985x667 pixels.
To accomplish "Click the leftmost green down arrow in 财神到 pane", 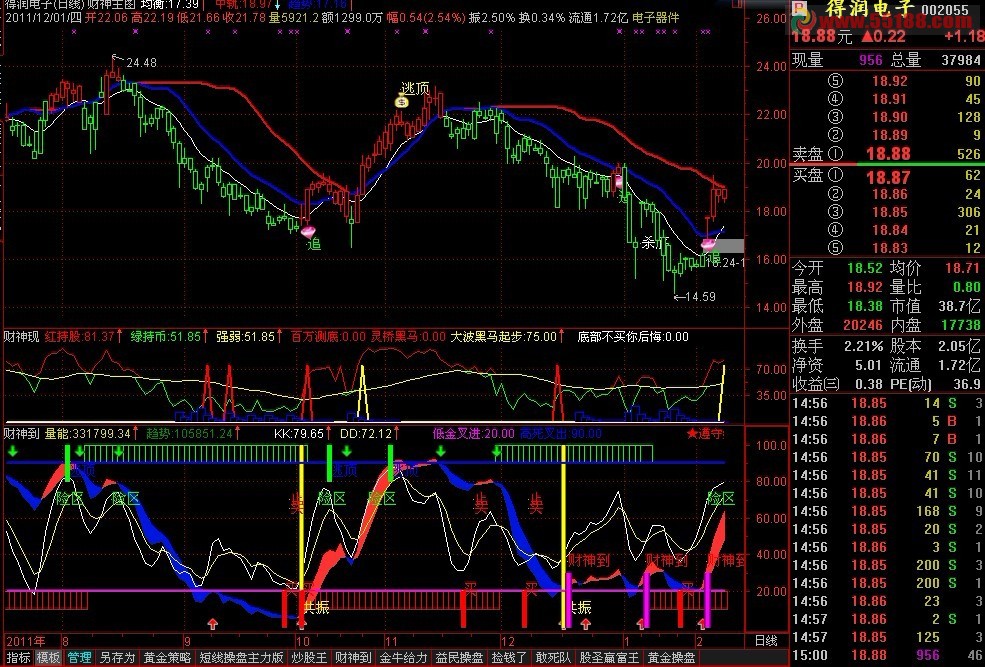I will tap(13, 452).
